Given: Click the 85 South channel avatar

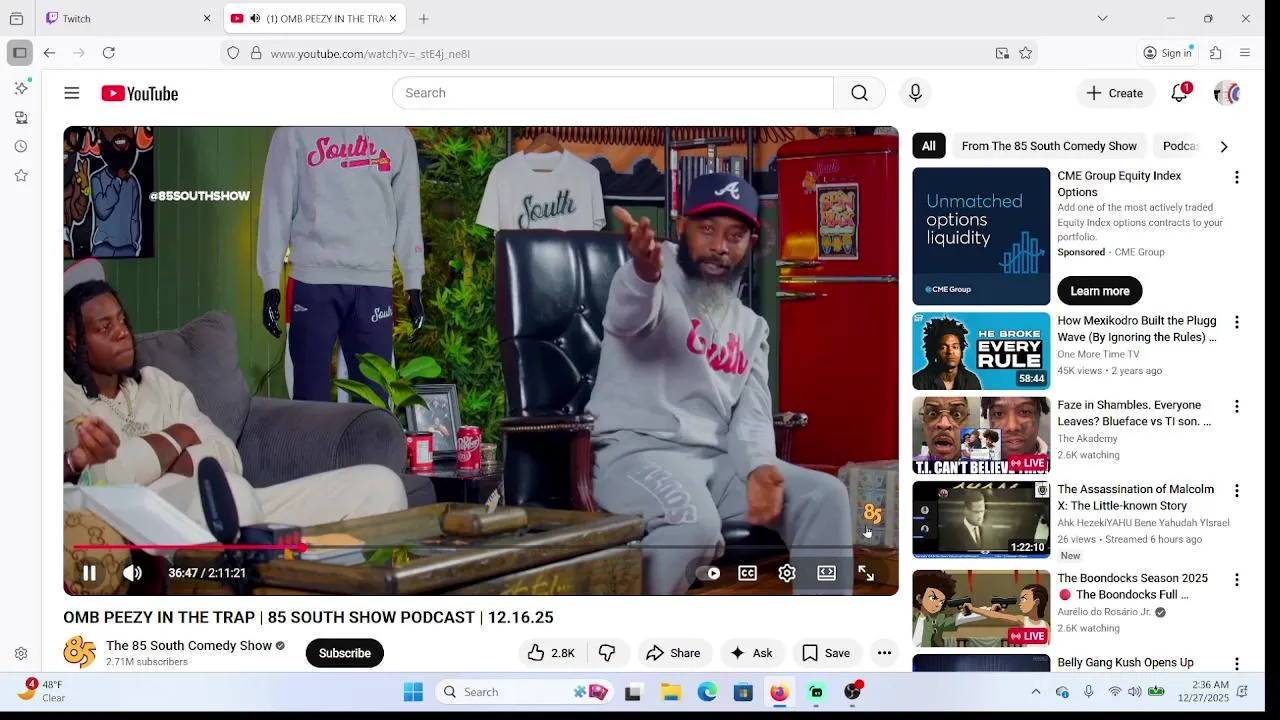Looking at the screenshot, I should point(80,653).
